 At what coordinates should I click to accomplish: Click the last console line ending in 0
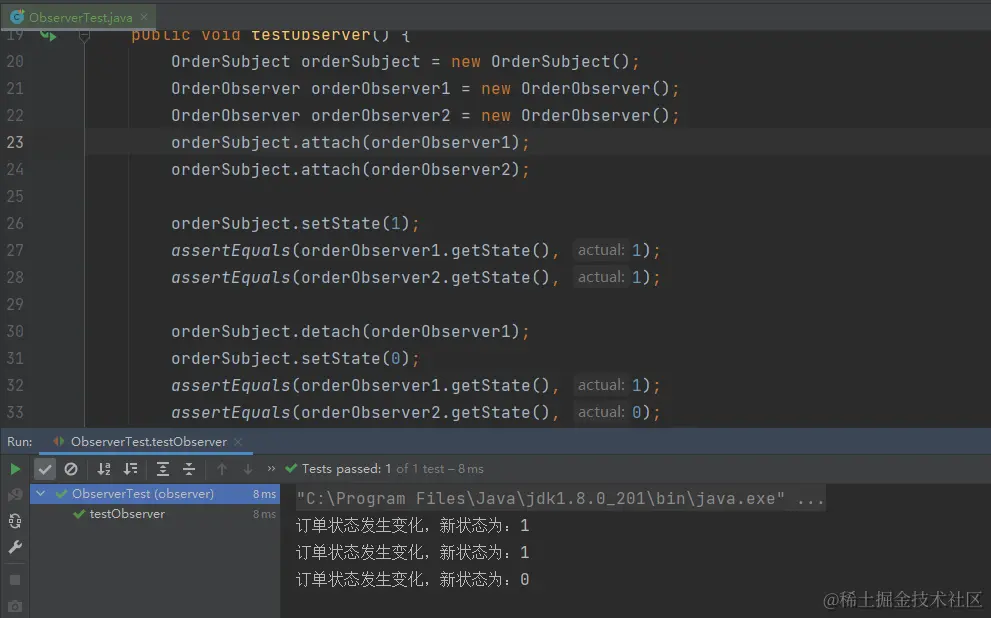[413, 579]
